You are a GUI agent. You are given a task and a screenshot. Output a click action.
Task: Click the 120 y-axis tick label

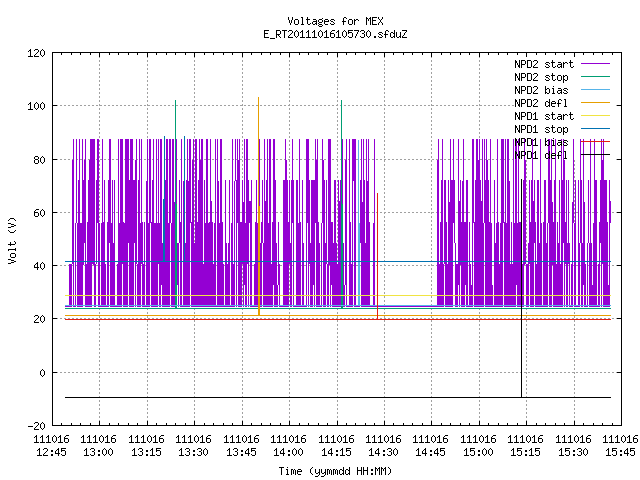(36, 53)
